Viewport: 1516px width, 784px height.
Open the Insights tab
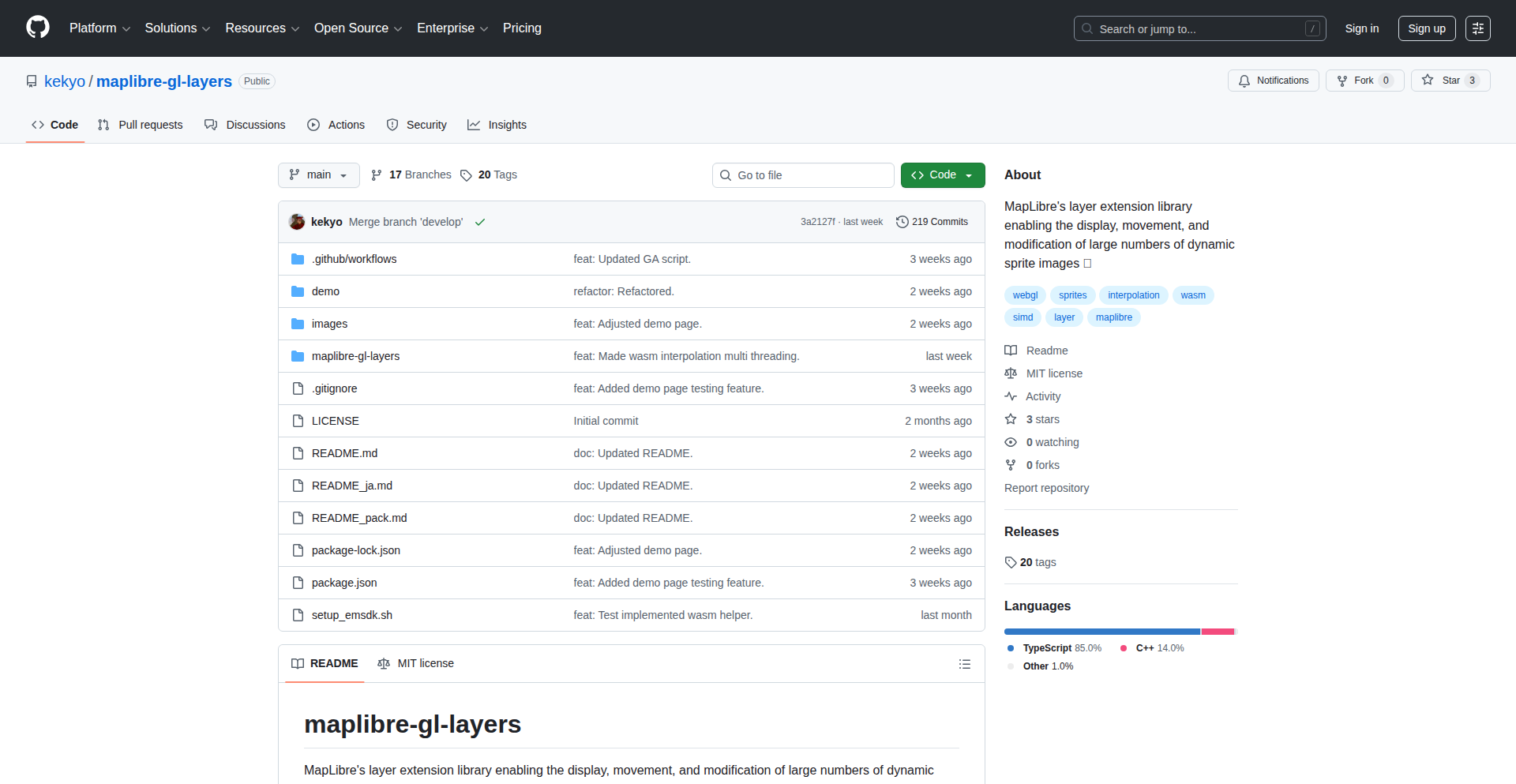497,125
